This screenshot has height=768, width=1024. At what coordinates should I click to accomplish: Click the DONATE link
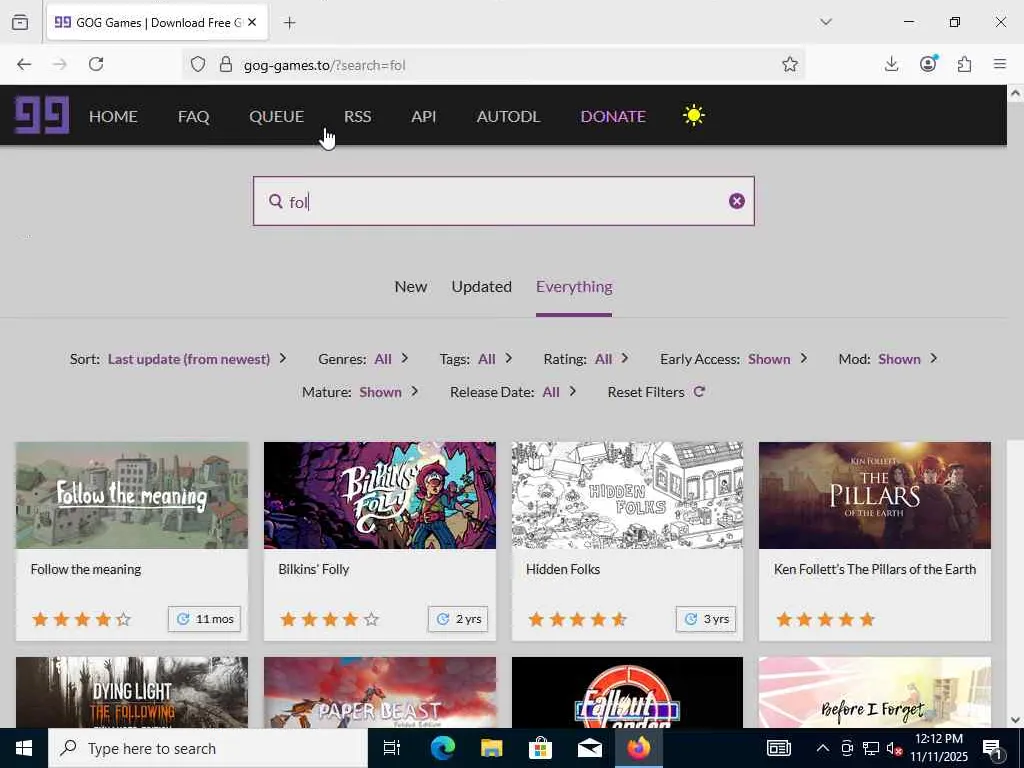pos(613,116)
